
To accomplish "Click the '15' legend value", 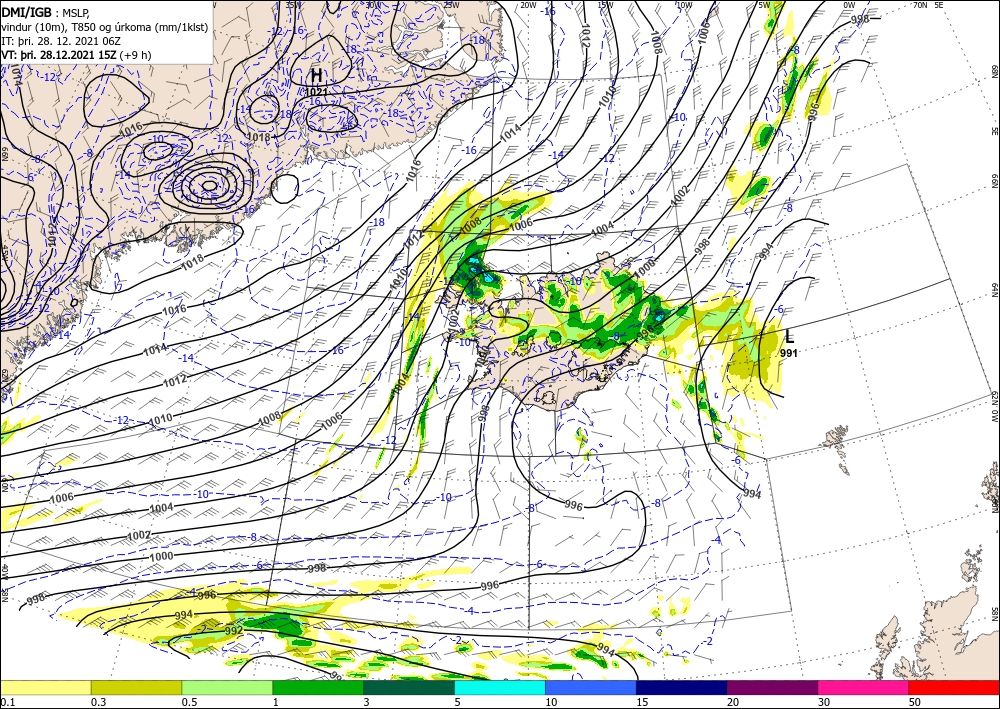I will click(x=642, y=702).
